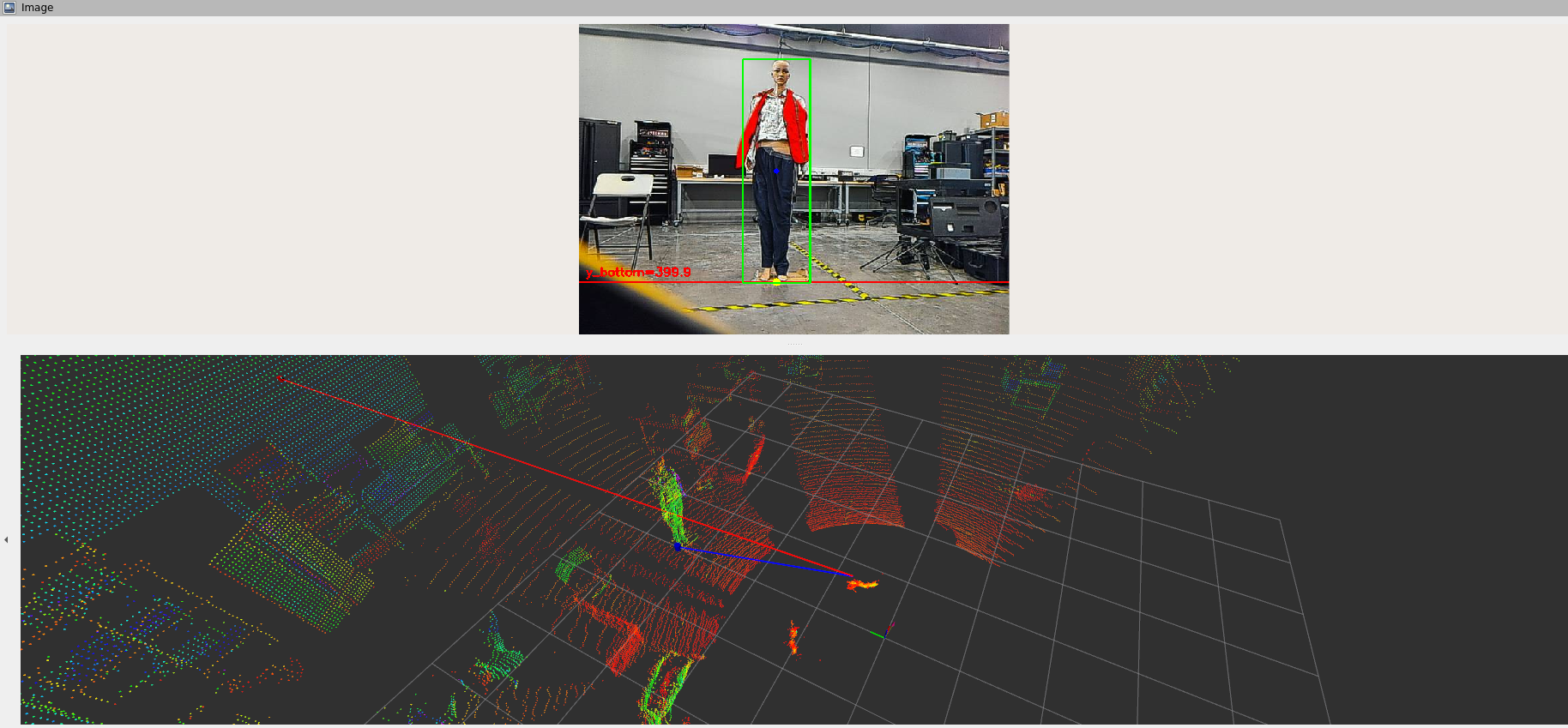This screenshot has height=728, width=1568.
Task: Click the Image panel title text
Action: 37,8
